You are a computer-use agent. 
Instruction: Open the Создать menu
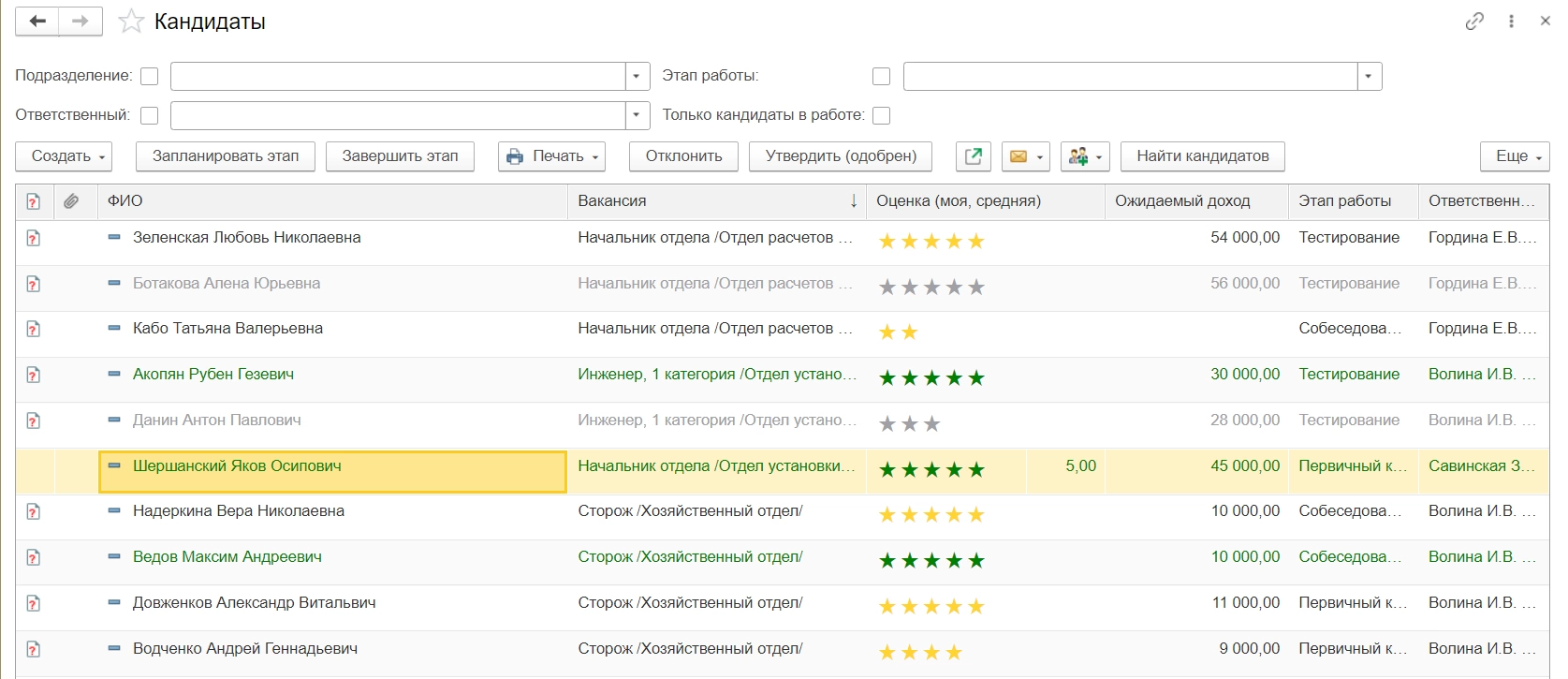point(64,156)
